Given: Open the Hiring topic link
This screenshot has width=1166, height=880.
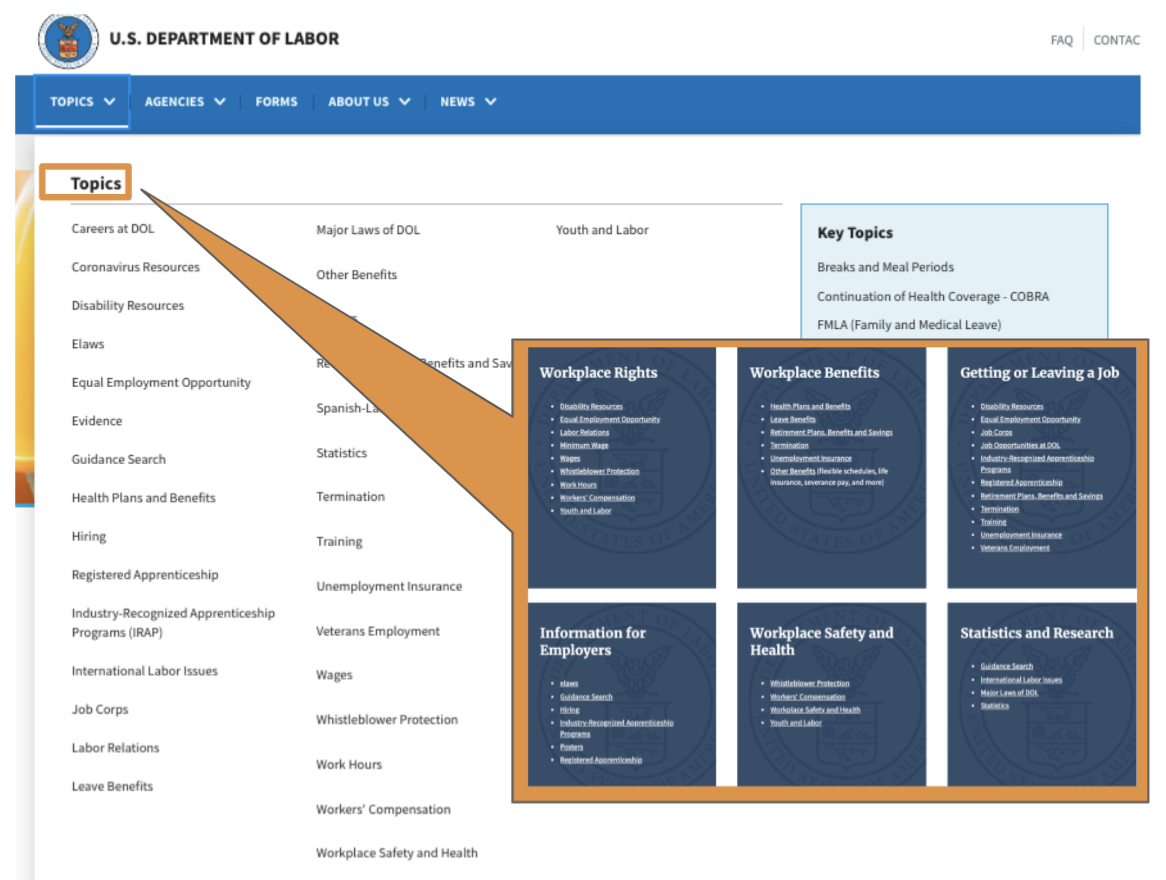Looking at the screenshot, I should [88, 536].
